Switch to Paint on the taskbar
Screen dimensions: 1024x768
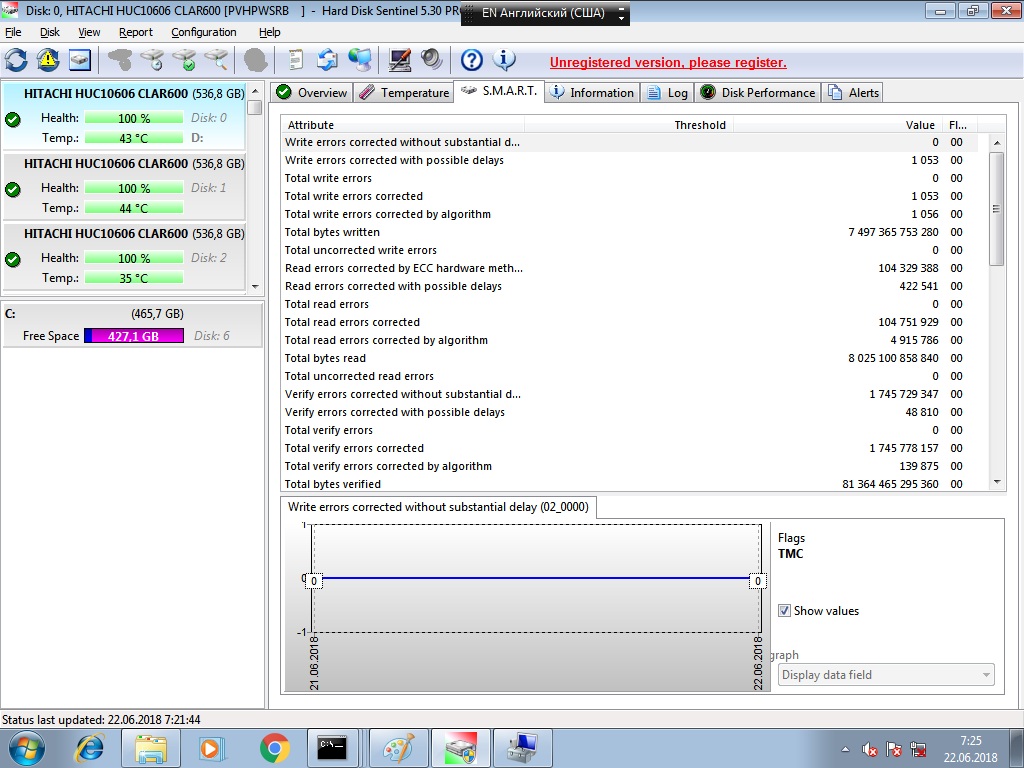click(398, 748)
